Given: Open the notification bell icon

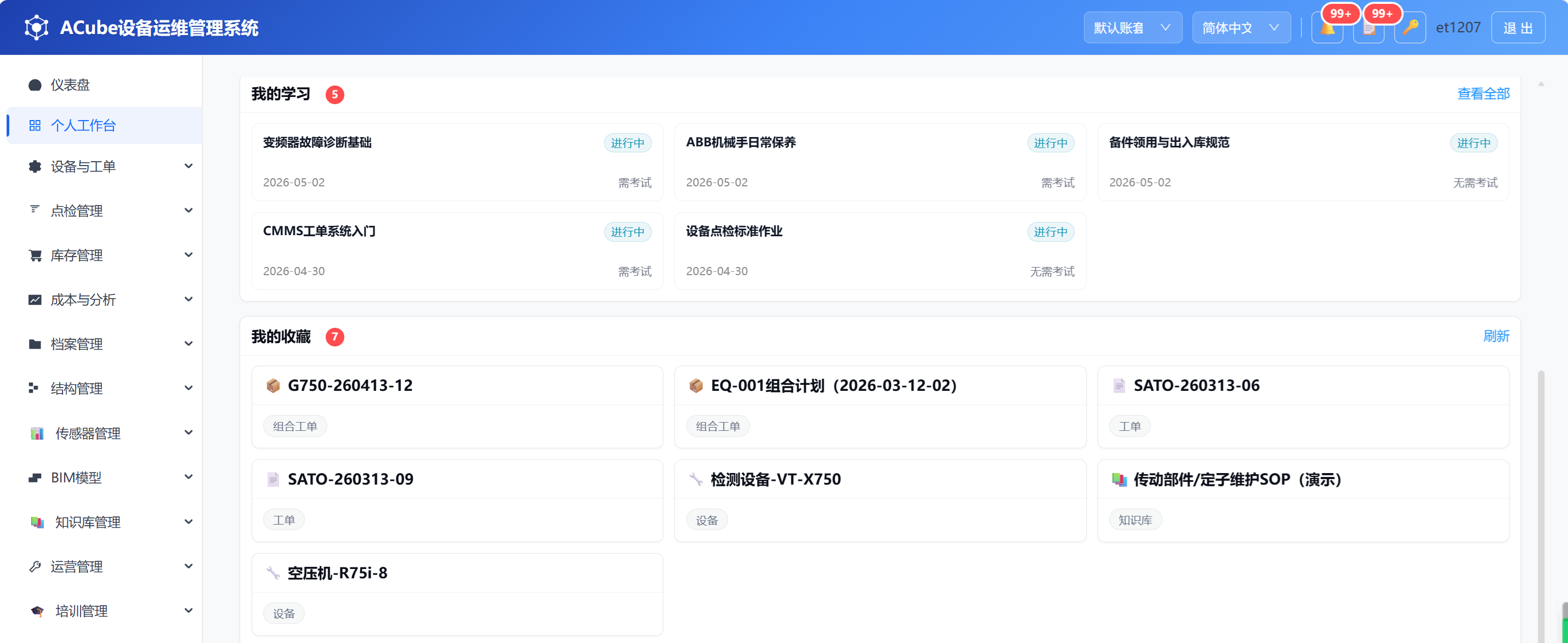Looking at the screenshot, I should point(1327,28).
